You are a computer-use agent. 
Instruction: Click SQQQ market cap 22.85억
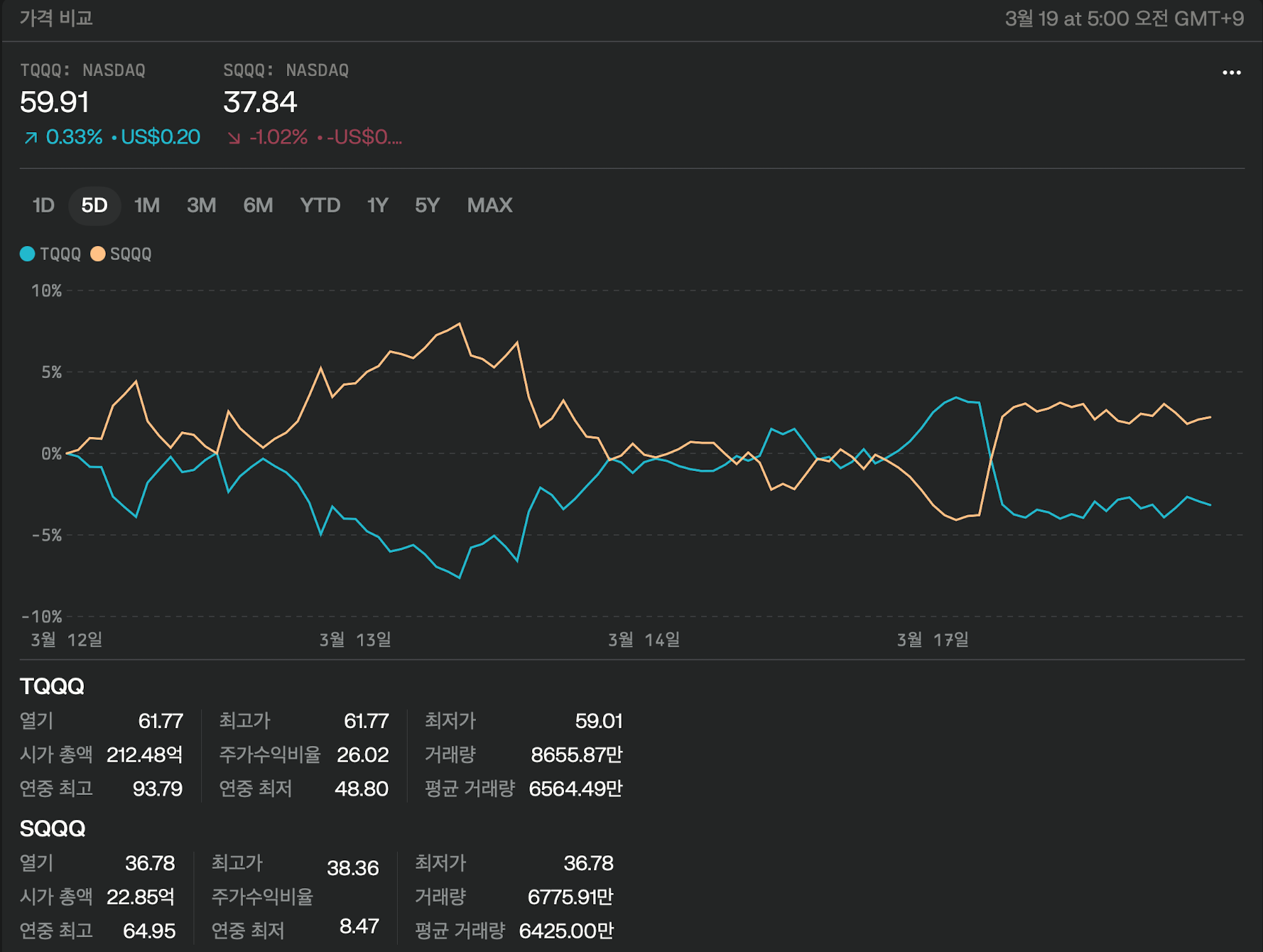pos(141,897)
